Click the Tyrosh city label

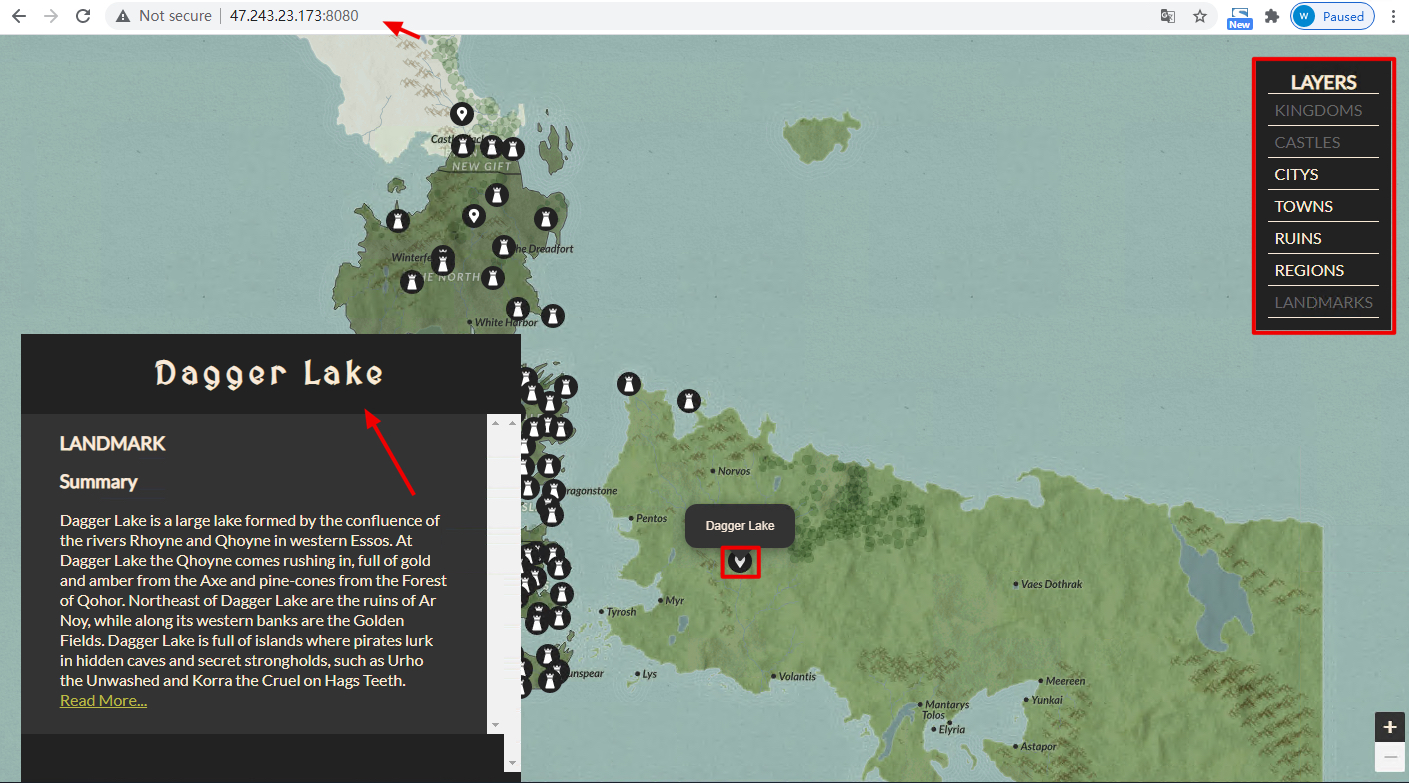point(621,612)
